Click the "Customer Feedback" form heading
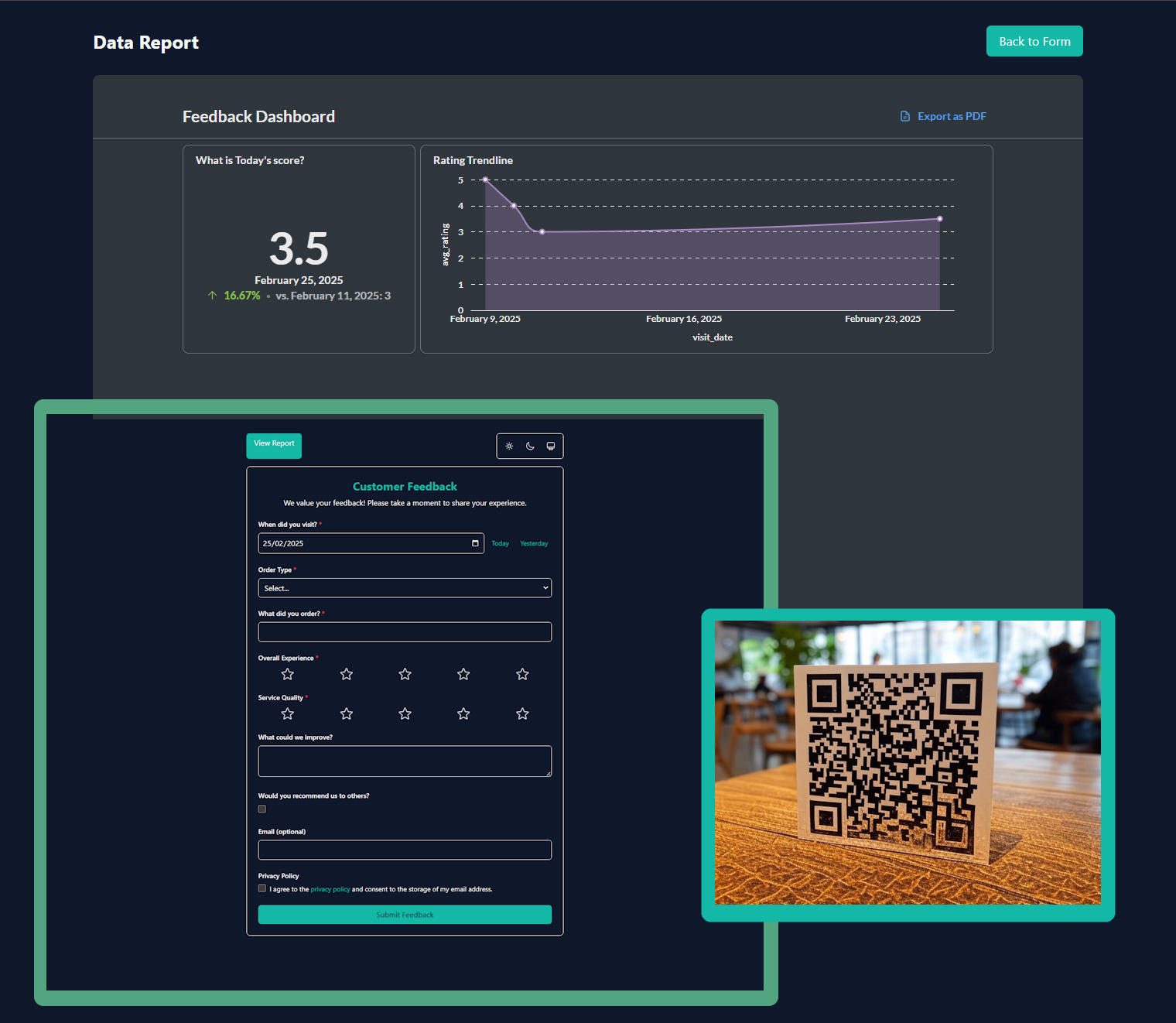The image size is (1176, 1023). click(x=405, y=487)
